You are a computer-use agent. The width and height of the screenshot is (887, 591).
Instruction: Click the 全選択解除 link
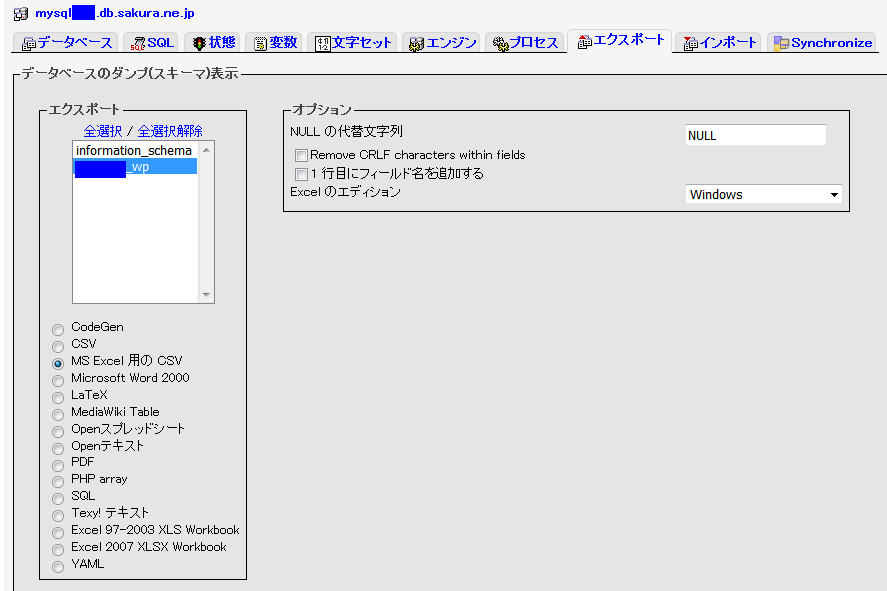(x=170, y=131)
